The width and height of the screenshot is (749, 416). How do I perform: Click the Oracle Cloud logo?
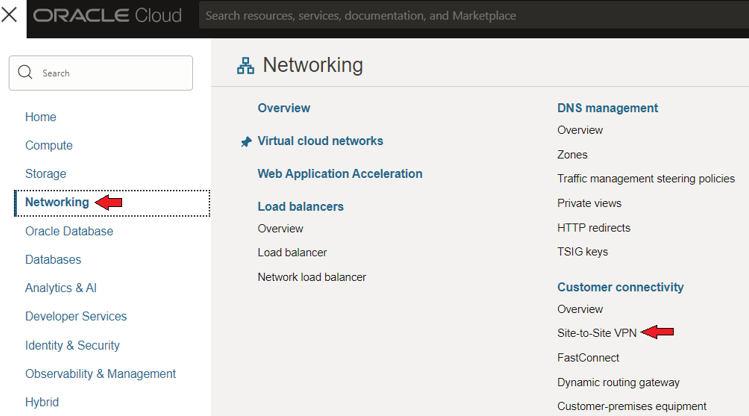click(107, 15)
